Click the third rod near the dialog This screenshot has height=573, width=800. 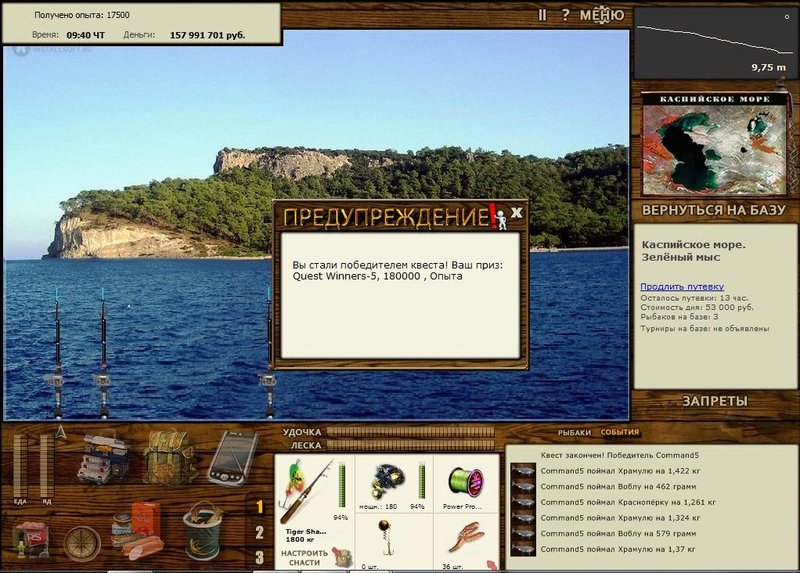coord(268,352)
